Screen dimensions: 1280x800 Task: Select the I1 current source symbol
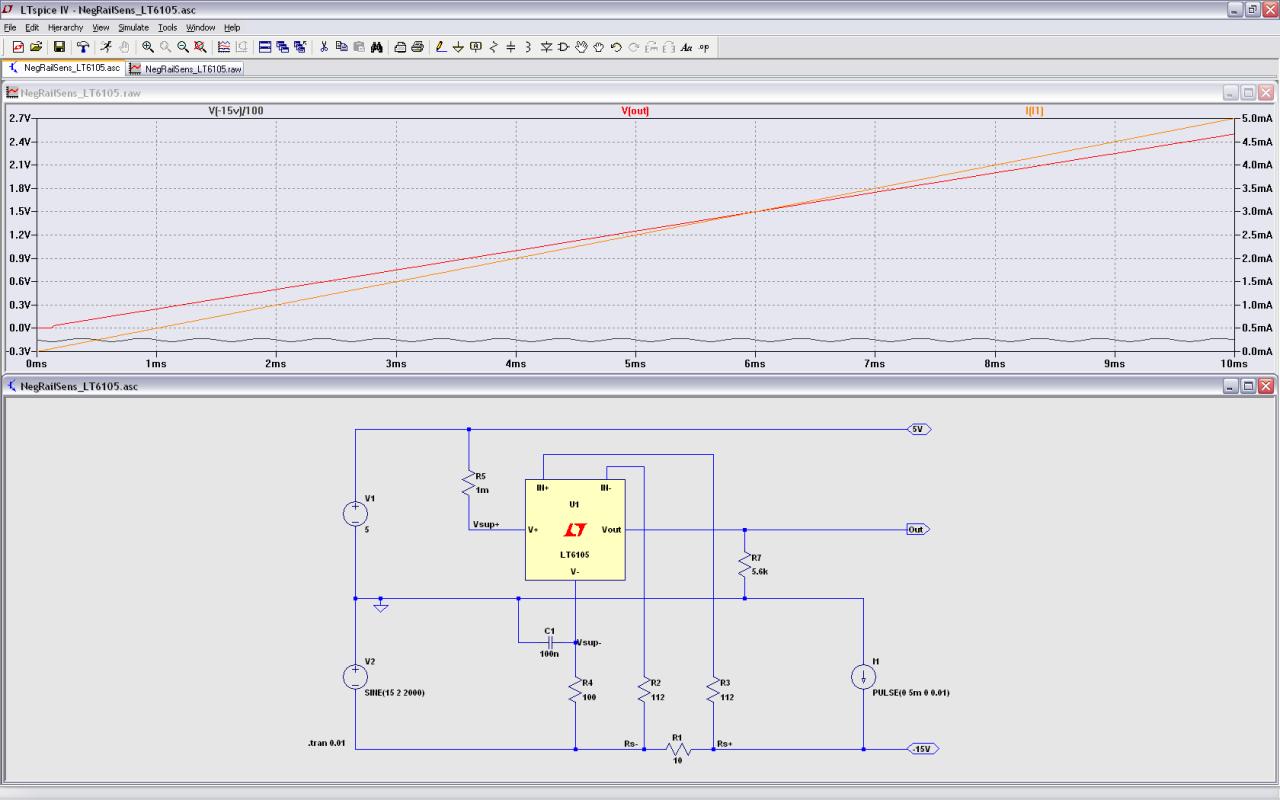click(863, 677)
